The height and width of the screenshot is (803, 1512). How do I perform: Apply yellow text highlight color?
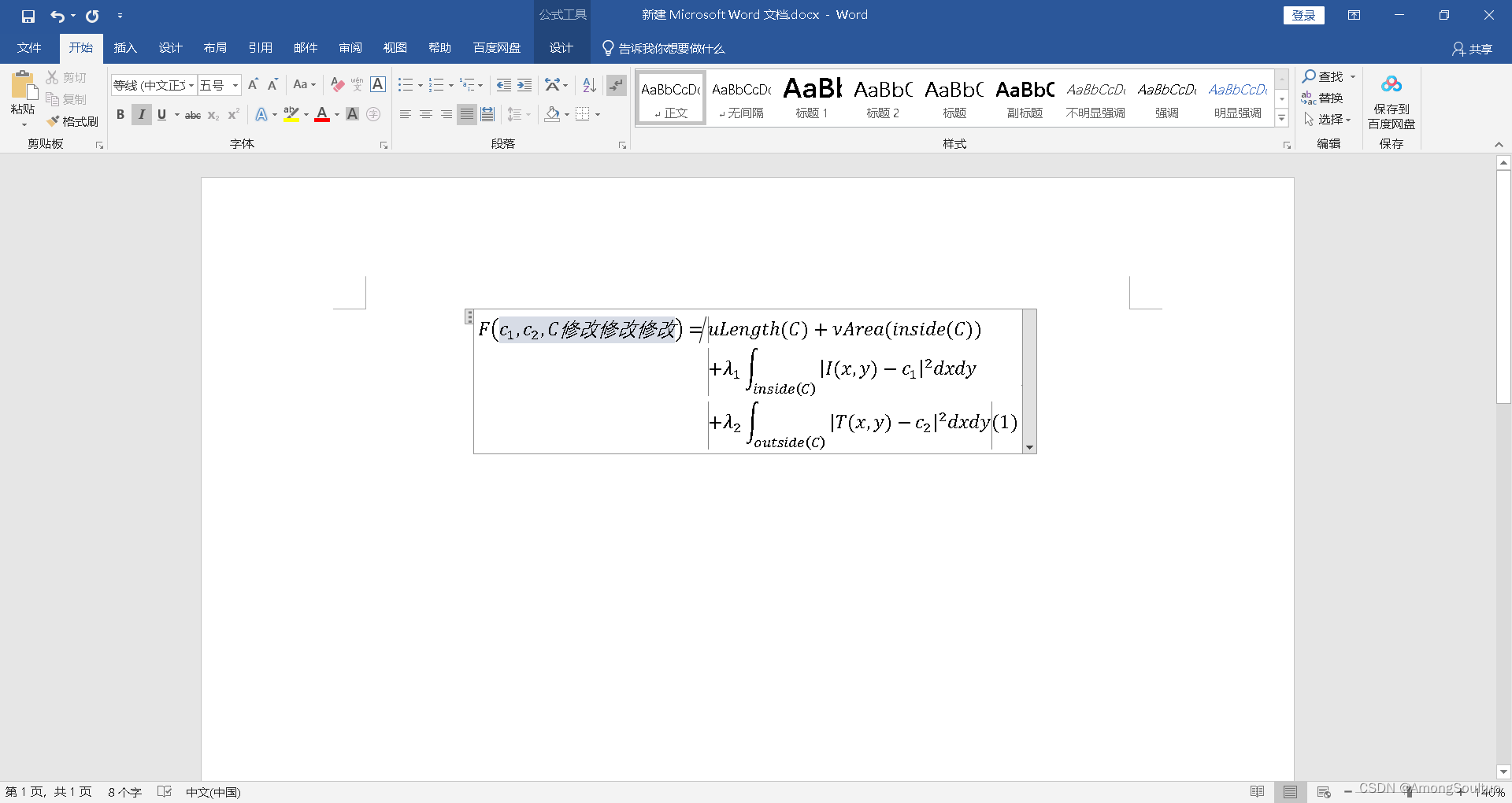coord(291,114)
